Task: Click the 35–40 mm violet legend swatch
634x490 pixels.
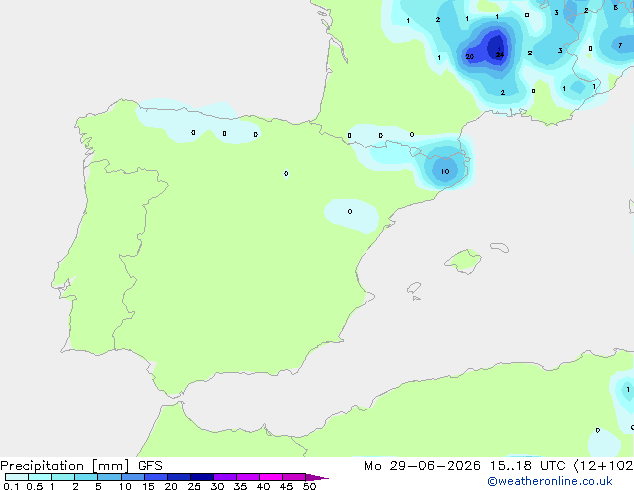Action: click(248, 477)
